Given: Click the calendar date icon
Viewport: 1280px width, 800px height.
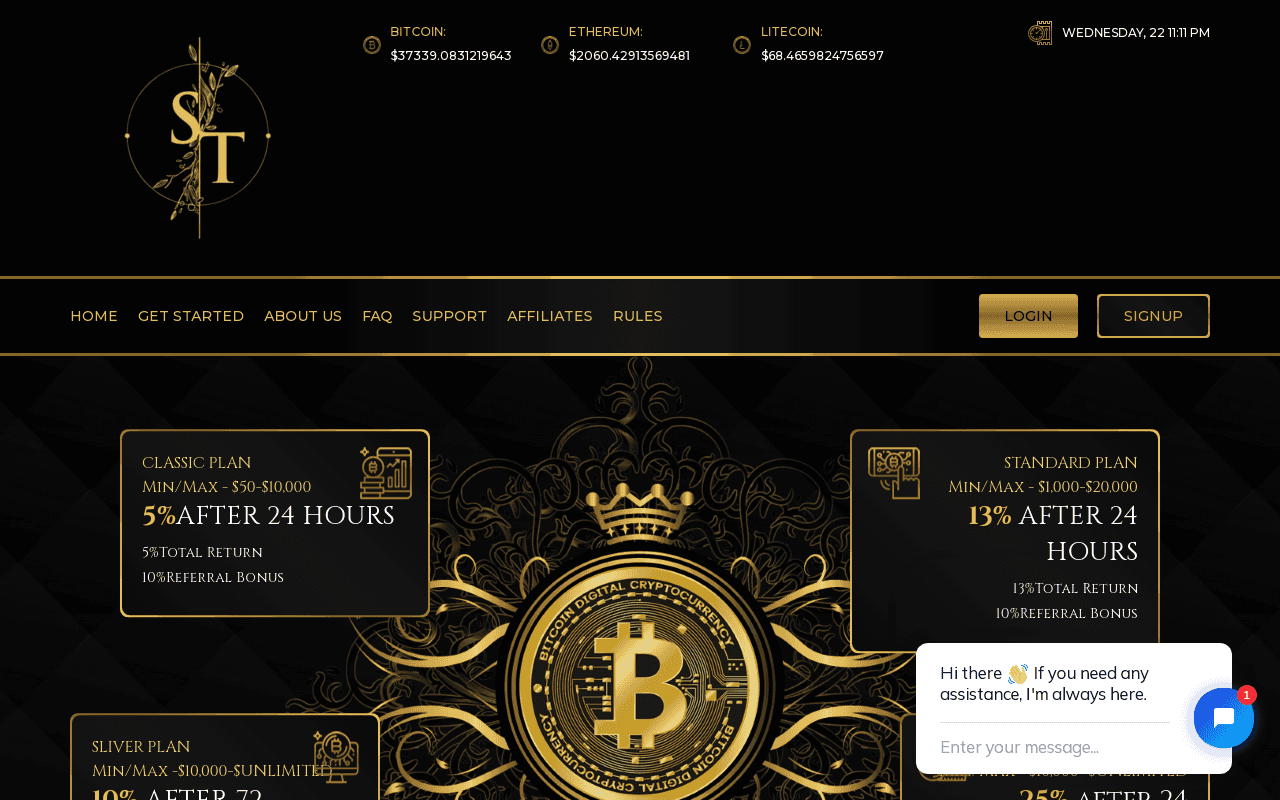Looking at the screenshot, I should pos(1040,33).
